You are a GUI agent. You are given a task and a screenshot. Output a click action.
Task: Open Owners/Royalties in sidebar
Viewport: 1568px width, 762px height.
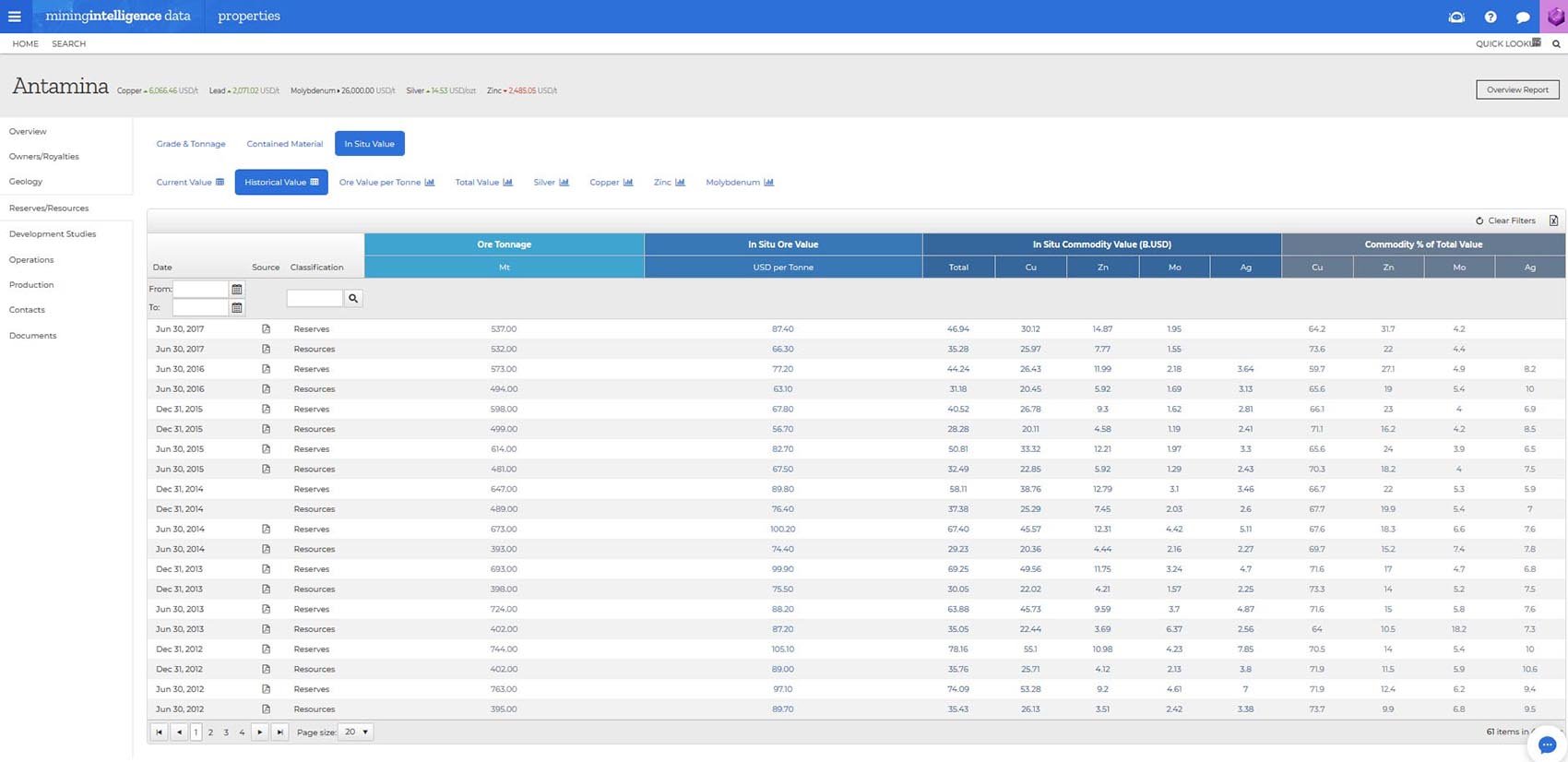pyautogui.click(x=44, y=157)
